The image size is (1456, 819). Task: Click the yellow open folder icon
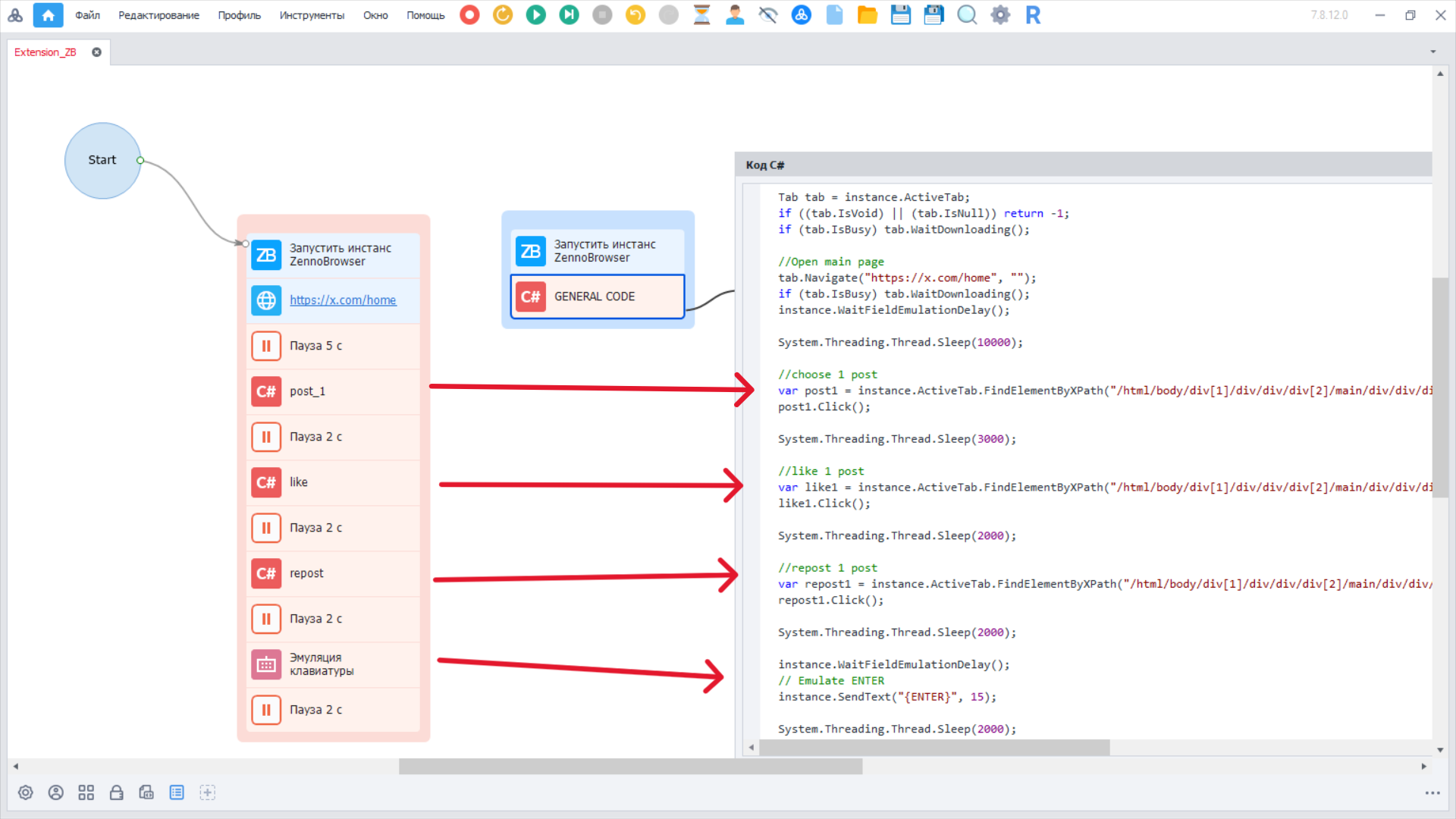pos(867,15)
